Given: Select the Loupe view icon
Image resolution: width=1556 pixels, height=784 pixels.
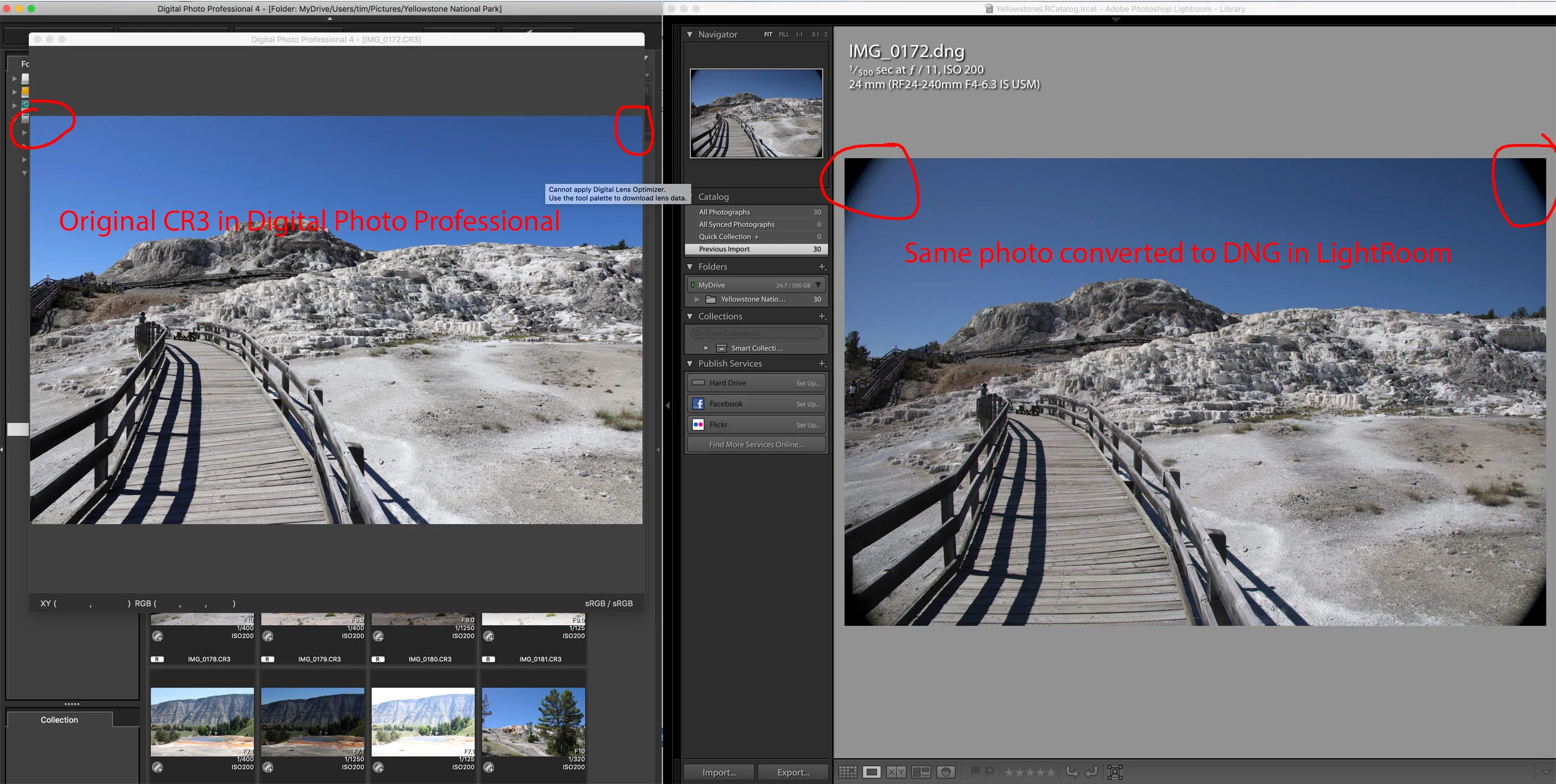Looking at the screenshot, I should click(872, 772).
